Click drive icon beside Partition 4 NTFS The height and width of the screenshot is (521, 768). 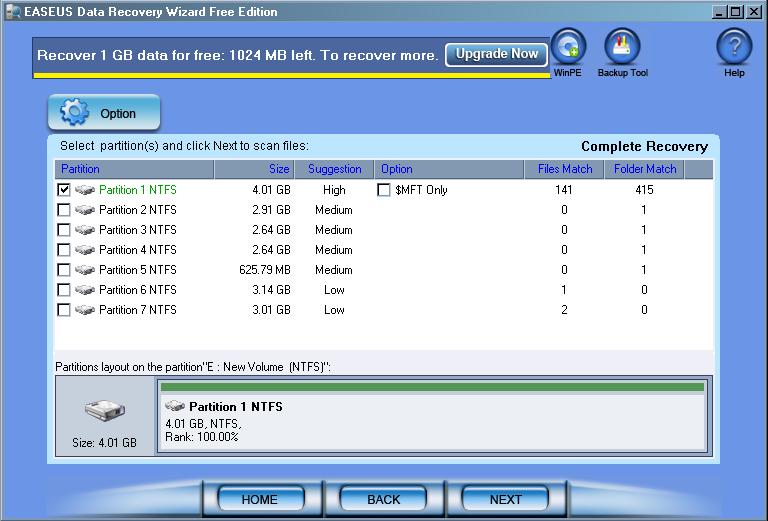[85, 250]
